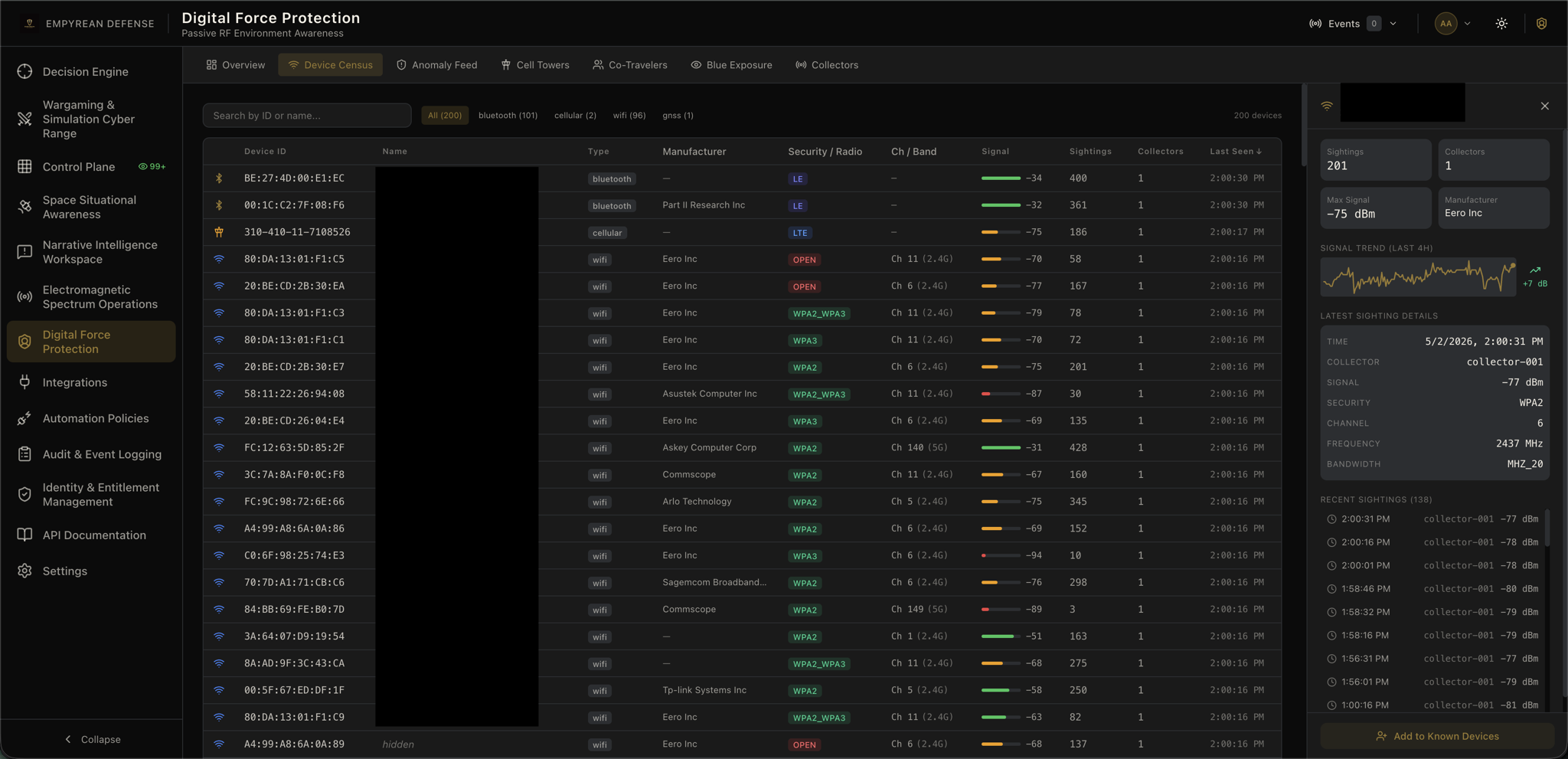Sort table by Device ID column
The height and width of the screenshot is (759, 1568).
coord(265,152)
